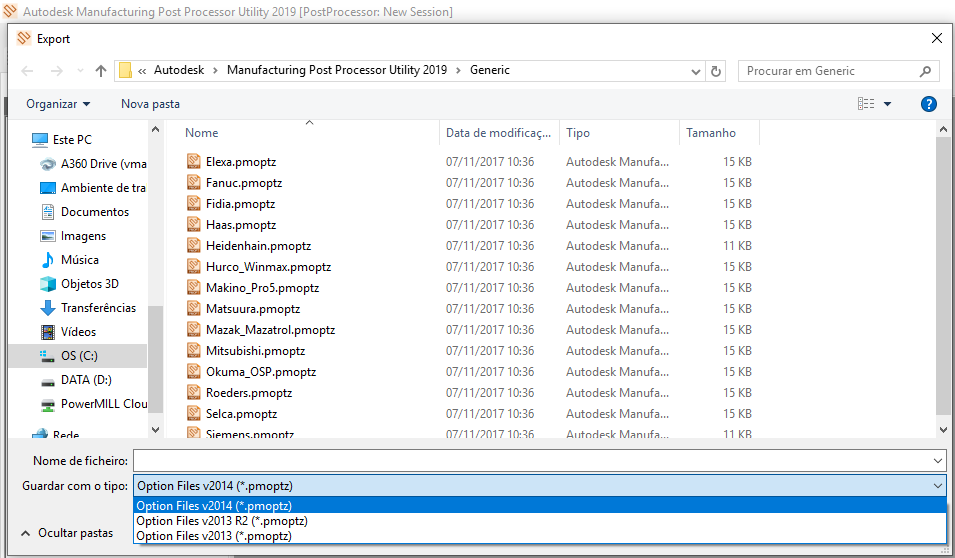Click the Fidia.pmoptz file icon
The image size is (955, 558).
click(x=194, y=203)
